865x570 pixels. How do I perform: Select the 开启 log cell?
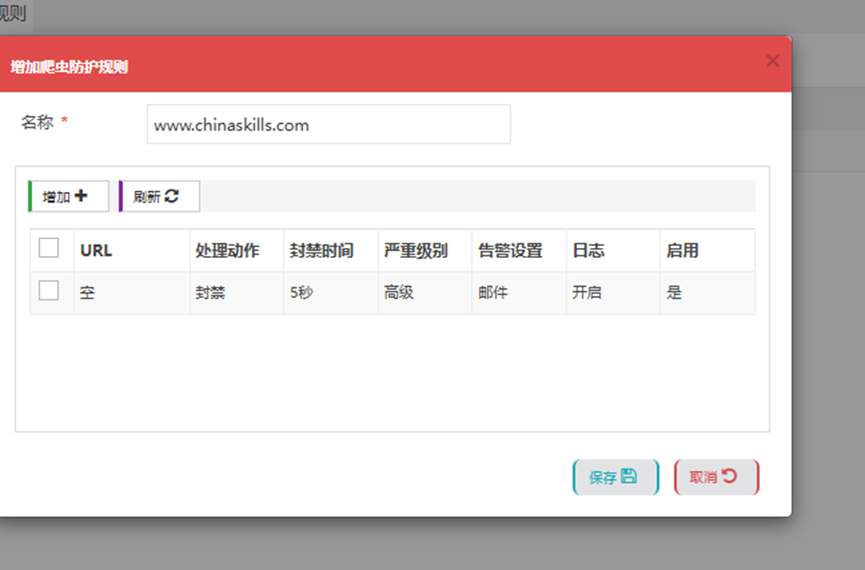point(613,292)
